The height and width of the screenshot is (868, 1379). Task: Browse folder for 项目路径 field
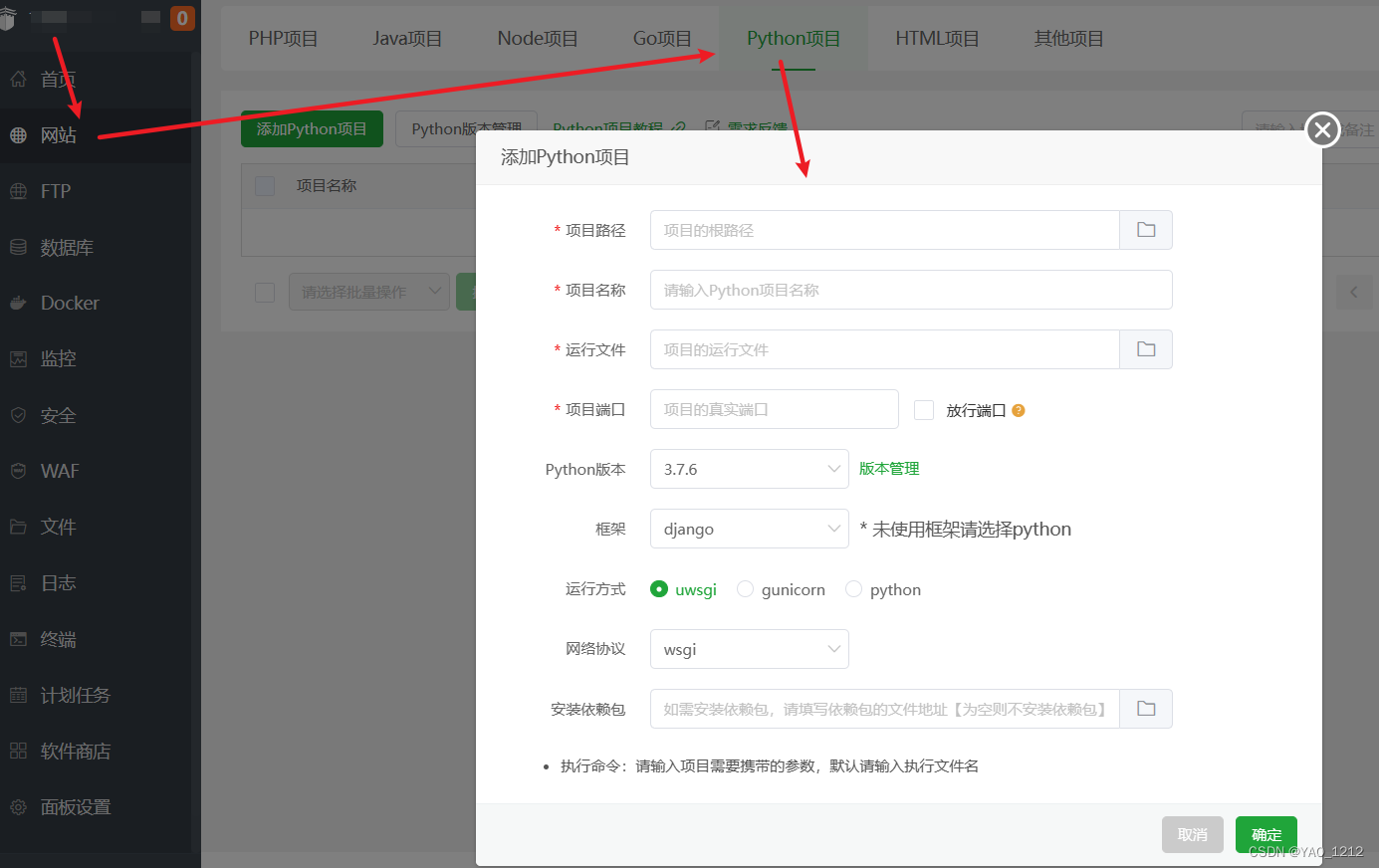[x=1146, y=230]
